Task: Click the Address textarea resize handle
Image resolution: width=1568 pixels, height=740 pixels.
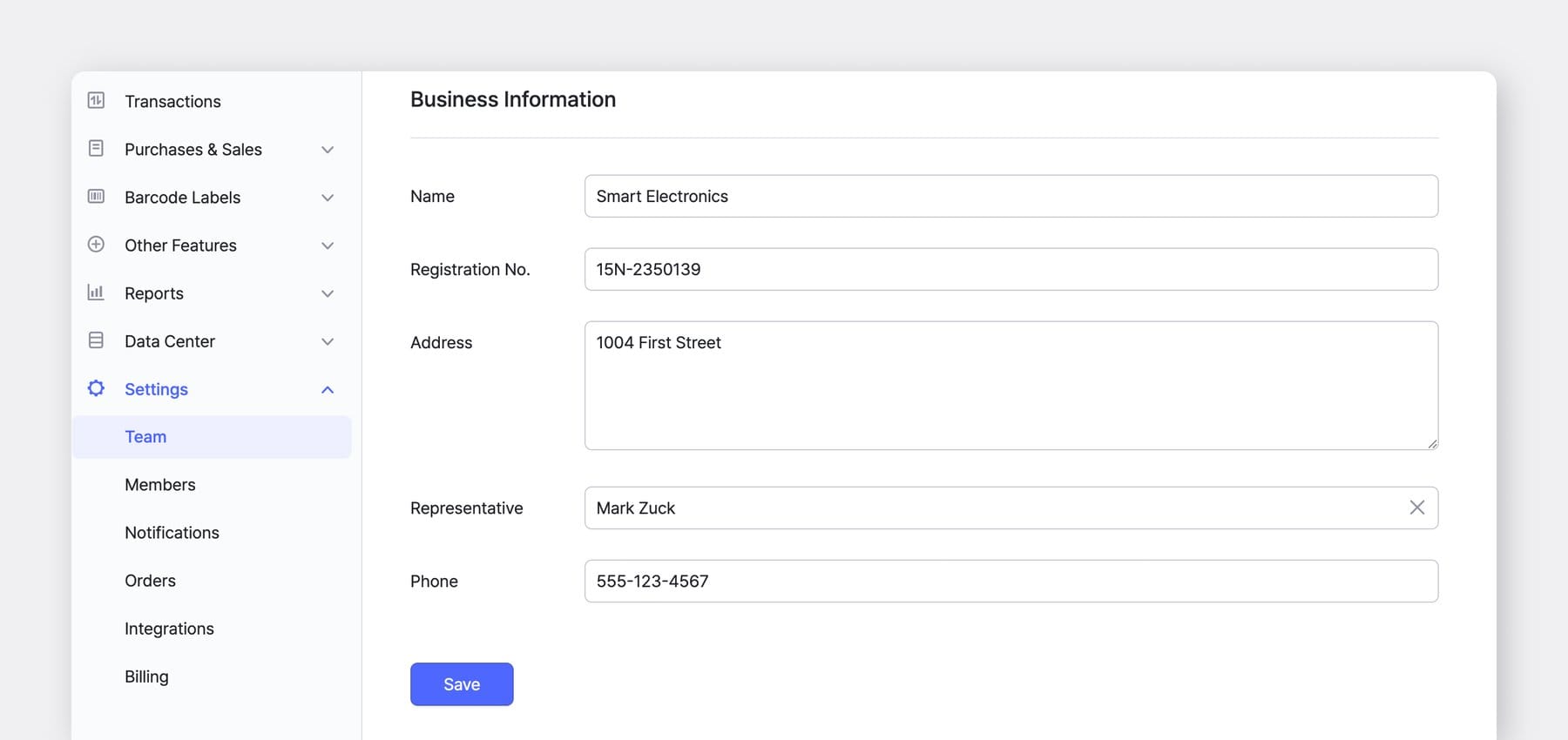Action: (1432, 444)
